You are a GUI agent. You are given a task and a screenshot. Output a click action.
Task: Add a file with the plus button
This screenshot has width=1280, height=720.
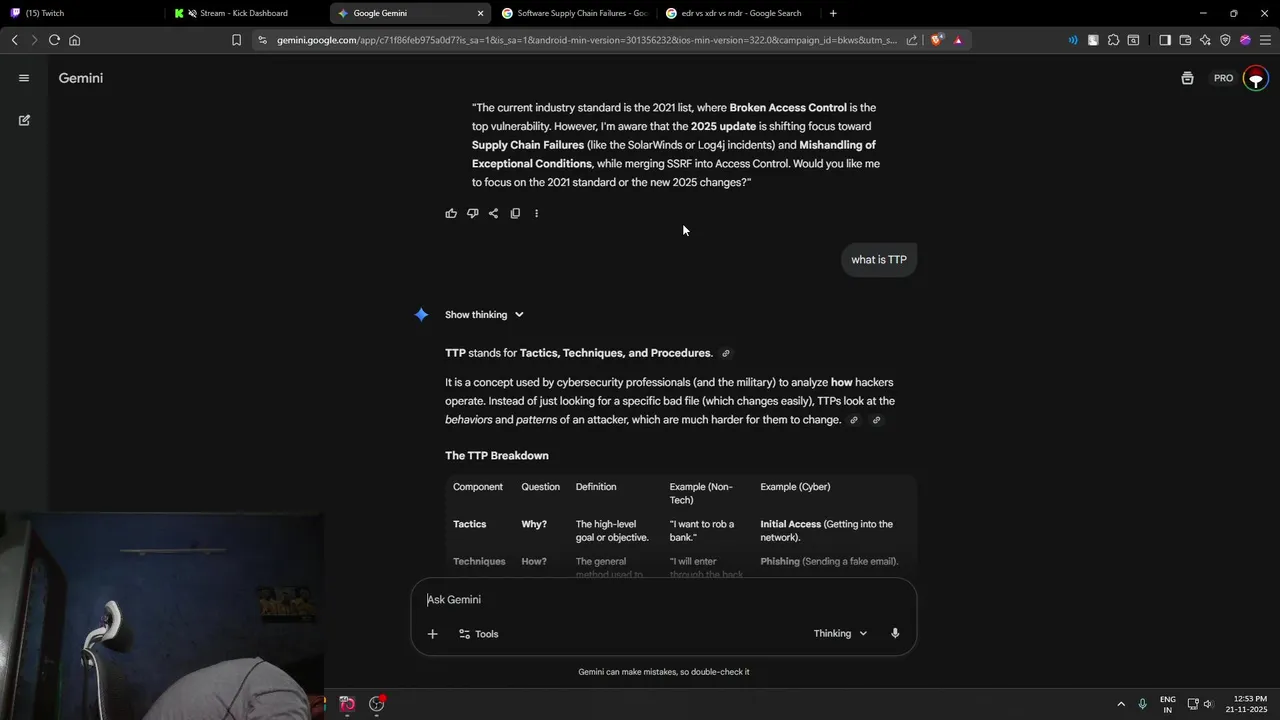click(432, 634)
